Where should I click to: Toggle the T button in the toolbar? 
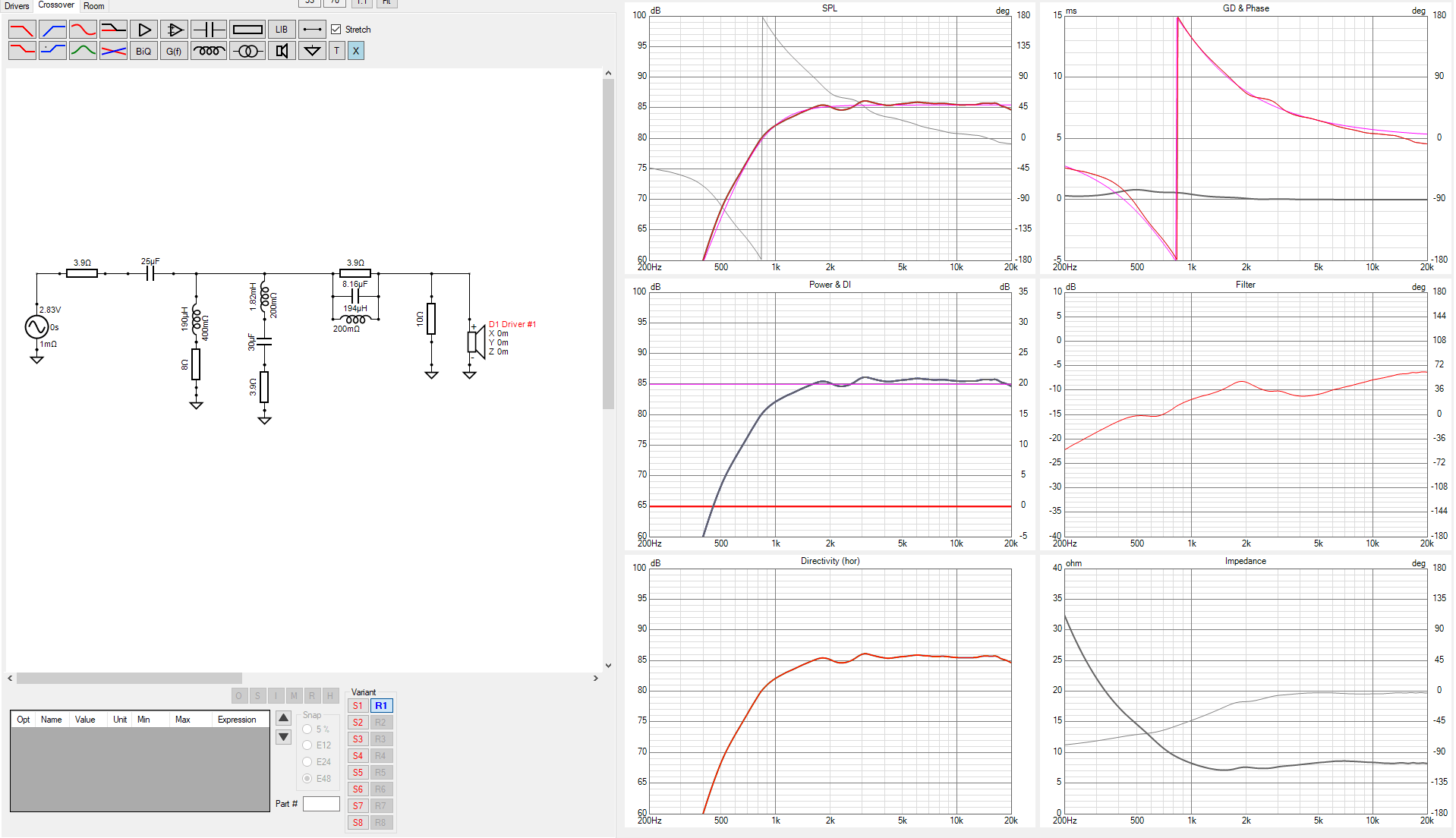[x=337, y=51]
